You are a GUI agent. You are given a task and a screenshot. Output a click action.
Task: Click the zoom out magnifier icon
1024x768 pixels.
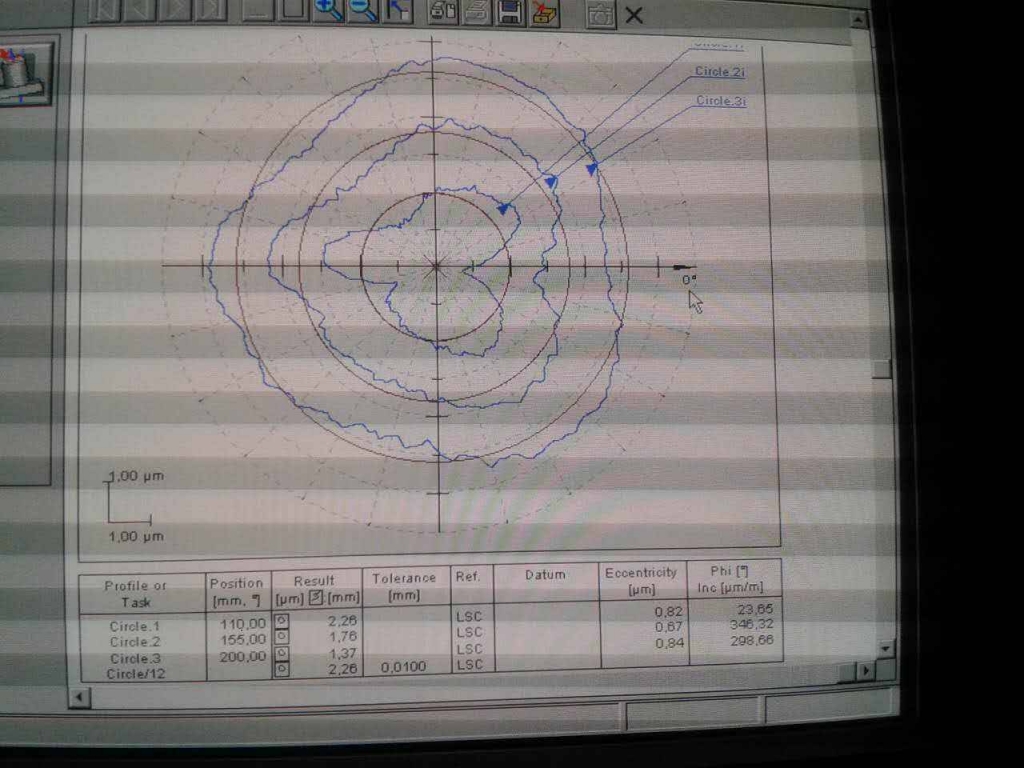pos(362,10)
